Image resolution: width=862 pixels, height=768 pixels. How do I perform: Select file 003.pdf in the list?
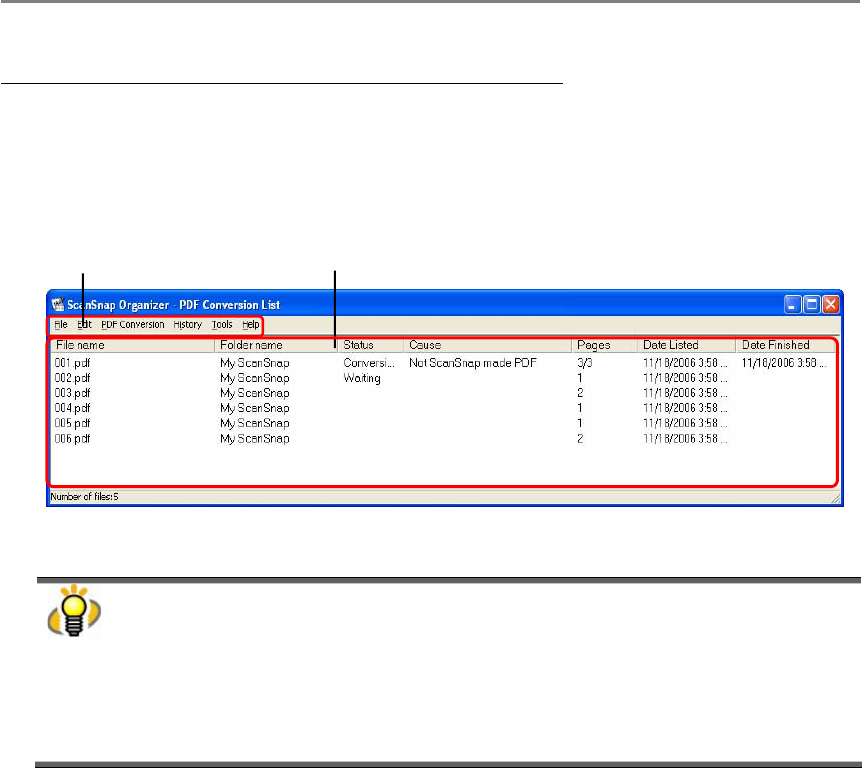point(72,394)
